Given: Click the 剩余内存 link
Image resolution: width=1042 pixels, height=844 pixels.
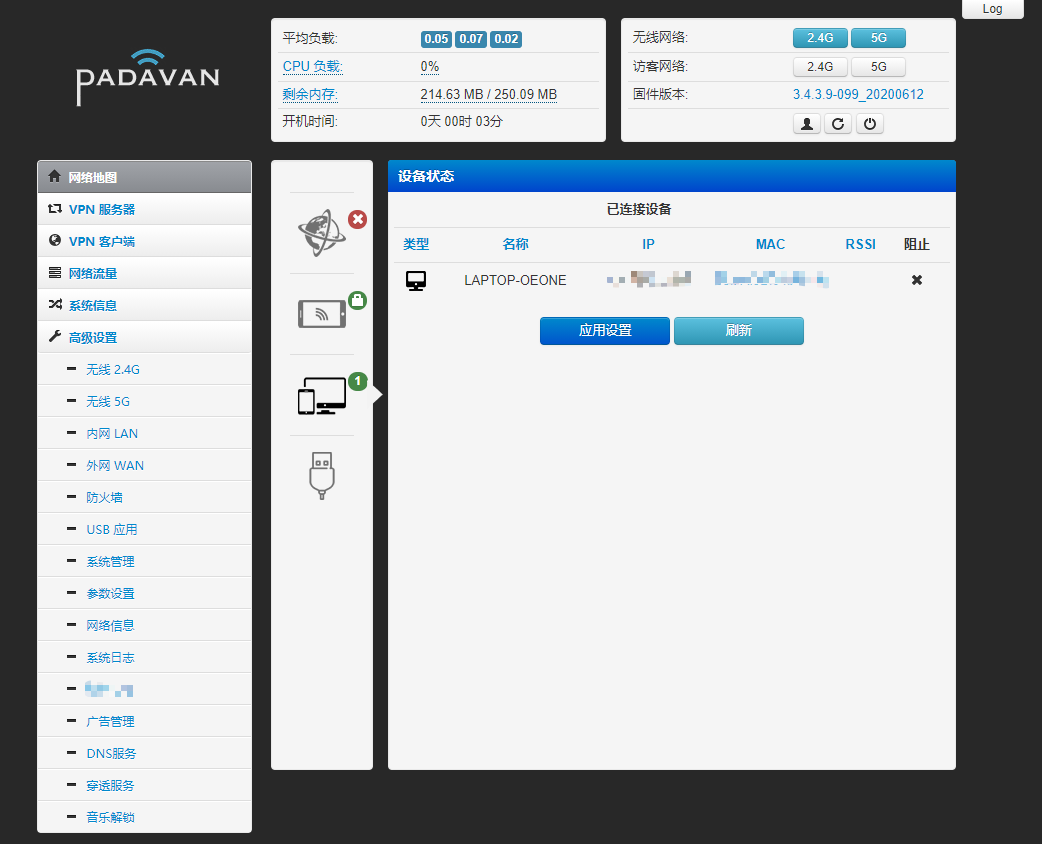Looking at the screenshot, I should (x=310, y=94).
